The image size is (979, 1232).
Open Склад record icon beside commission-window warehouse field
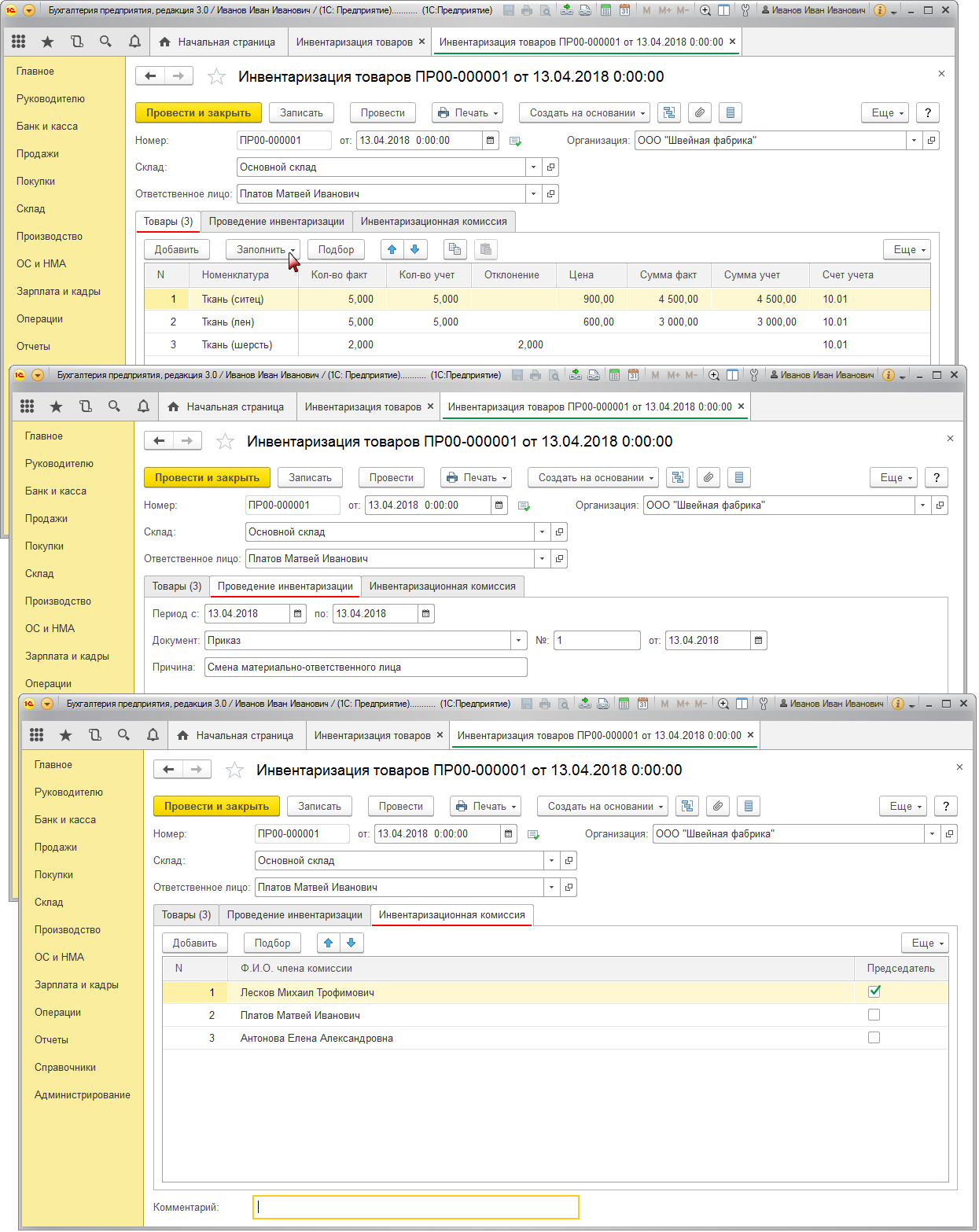(x=569, y=860)
